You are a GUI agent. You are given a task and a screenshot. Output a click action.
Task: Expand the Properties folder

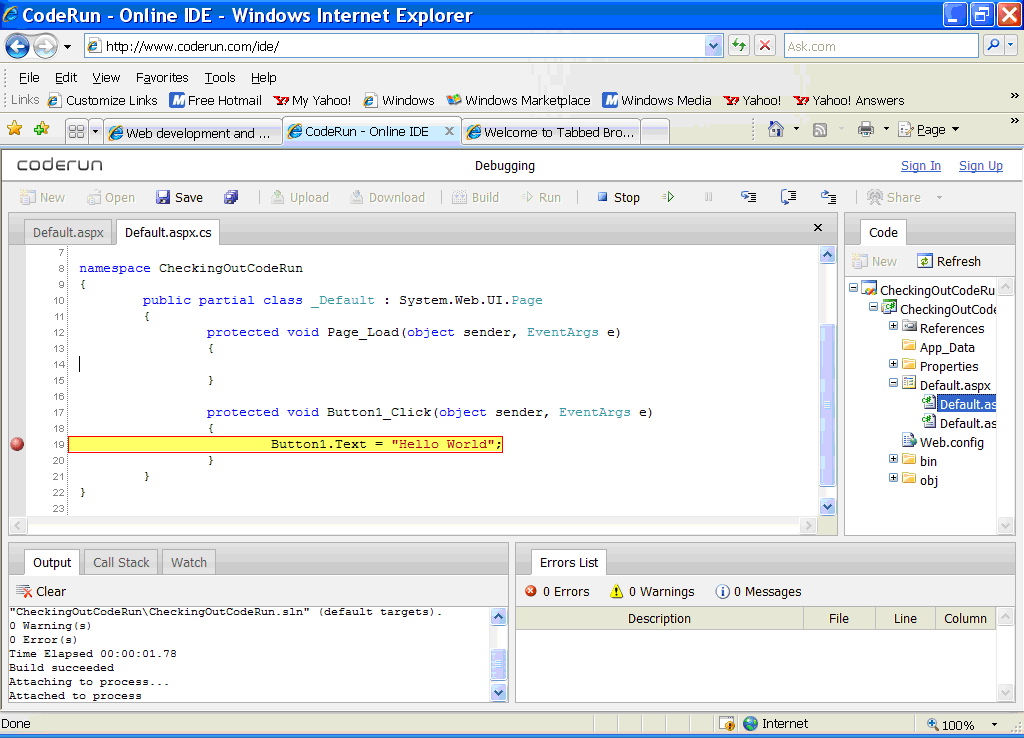click(893, 363)
